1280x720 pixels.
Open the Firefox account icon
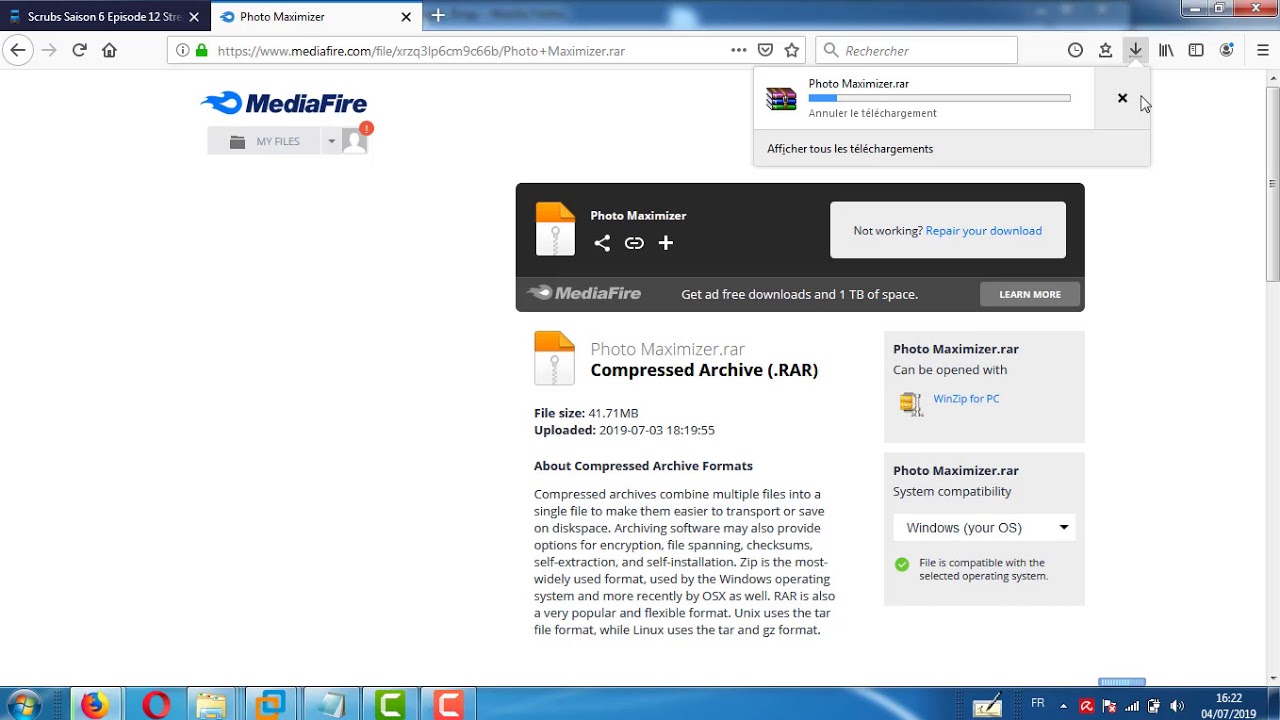(1227, 50)
